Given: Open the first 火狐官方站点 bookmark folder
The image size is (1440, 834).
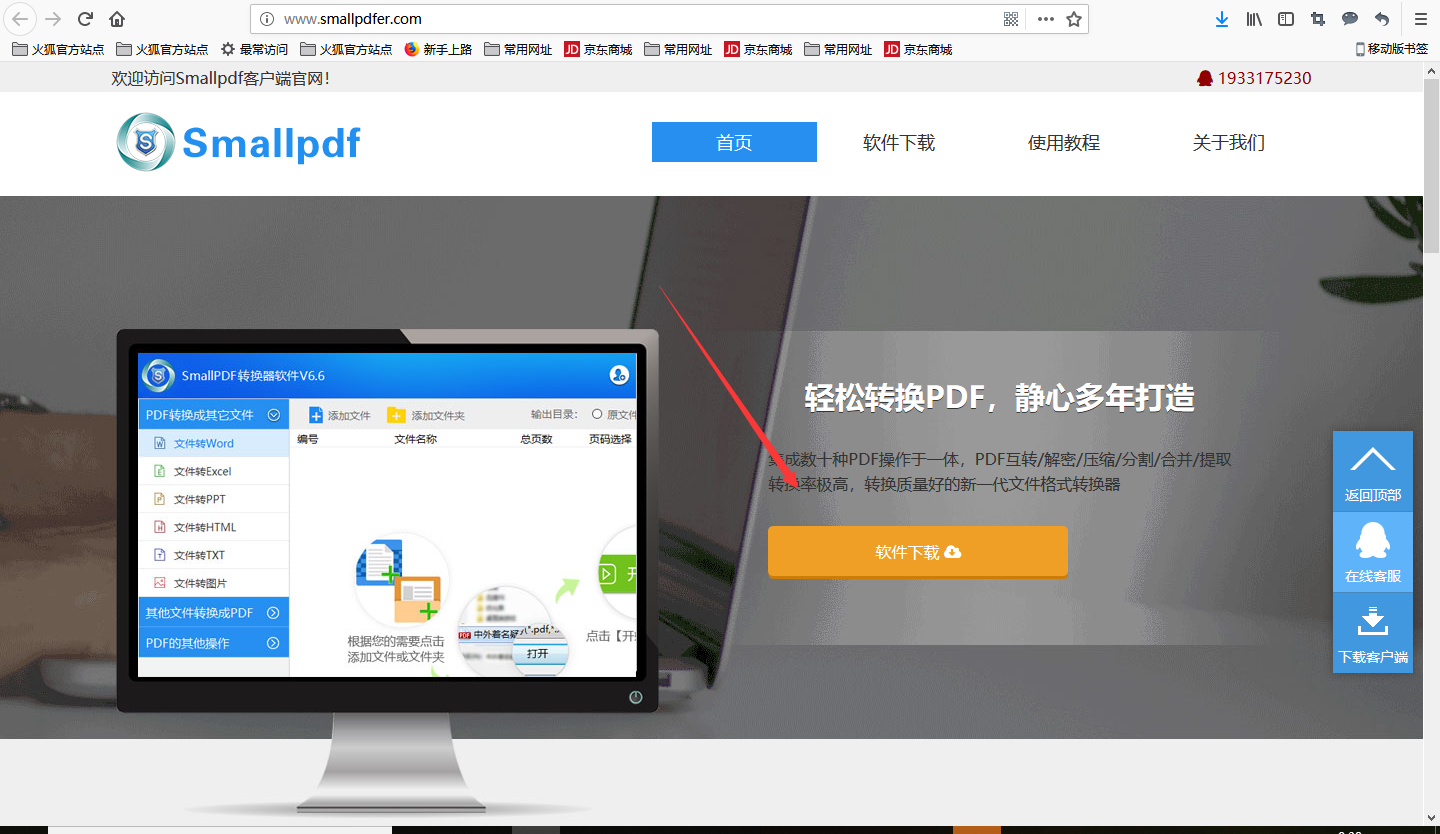Looking at the screenshot, I should point(58,49).
